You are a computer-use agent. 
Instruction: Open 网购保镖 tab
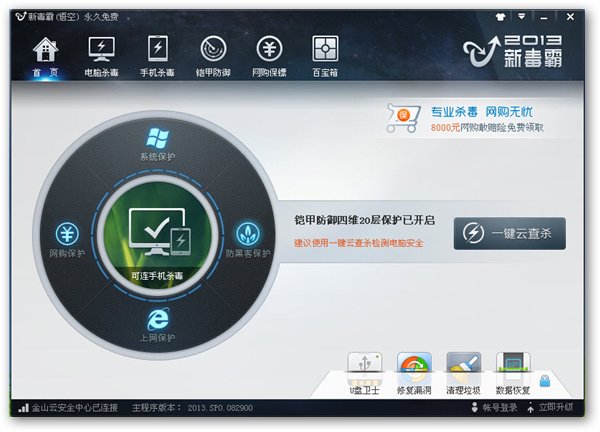[269, 57]
